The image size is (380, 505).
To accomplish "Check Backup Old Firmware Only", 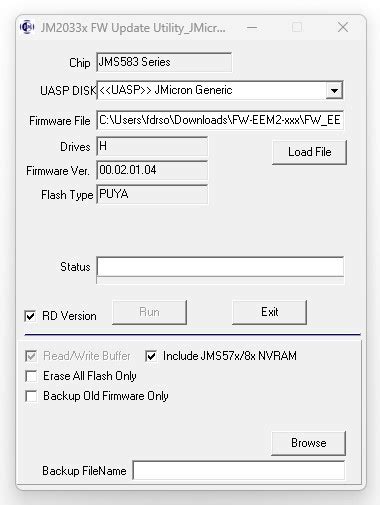I will click(x=31, y=396).
